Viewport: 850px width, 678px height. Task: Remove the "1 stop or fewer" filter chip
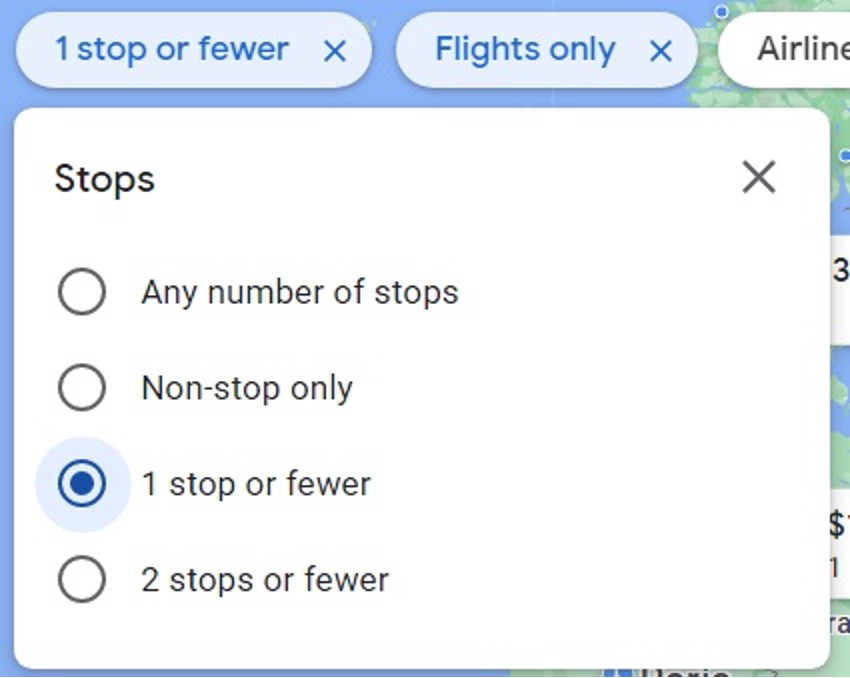(335, 51)
